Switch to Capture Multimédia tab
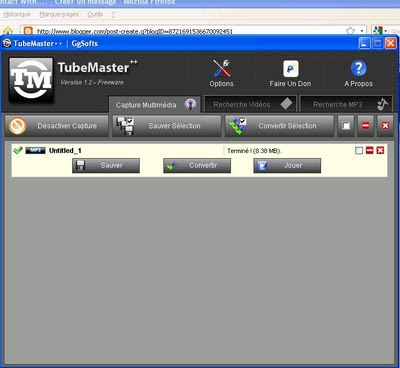Viewport: 400px width, 368px height. point(155,105)
